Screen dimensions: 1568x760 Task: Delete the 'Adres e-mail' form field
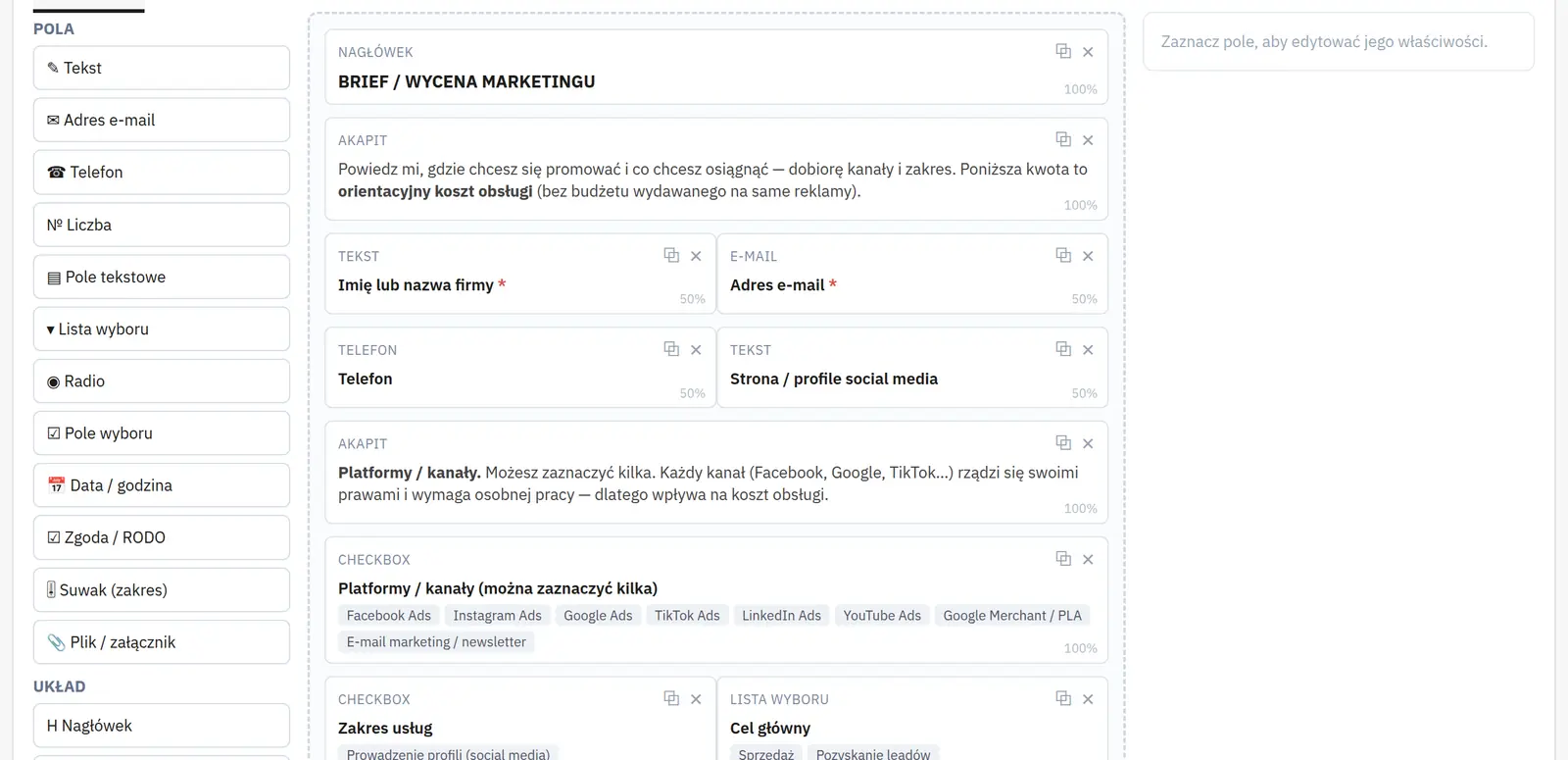click(1088, 256)
